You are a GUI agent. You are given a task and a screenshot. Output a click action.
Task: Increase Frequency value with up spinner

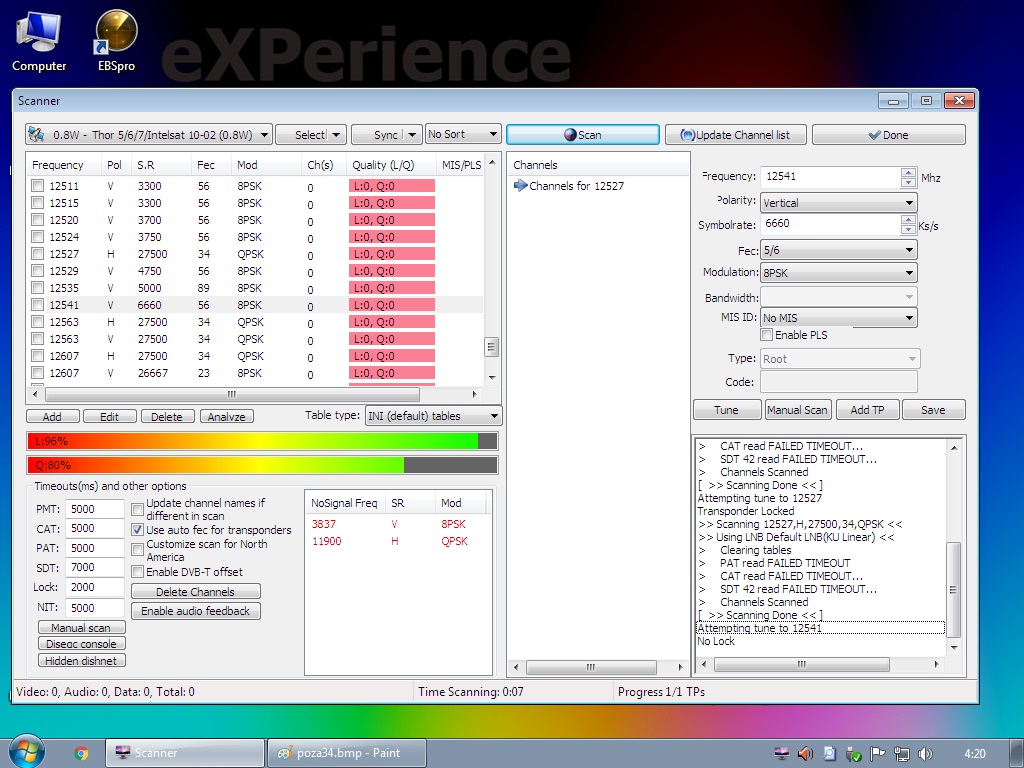(x=908, y=172)
